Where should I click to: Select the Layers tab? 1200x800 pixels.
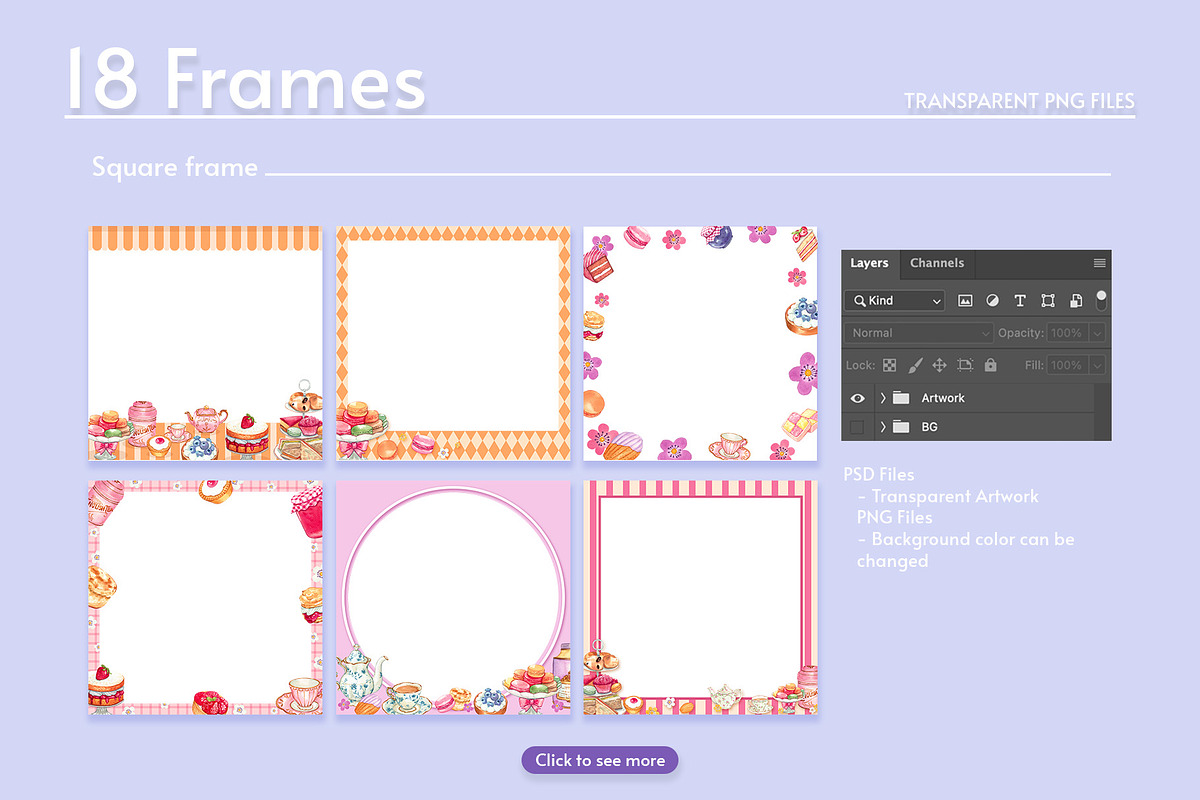[869, 263]
